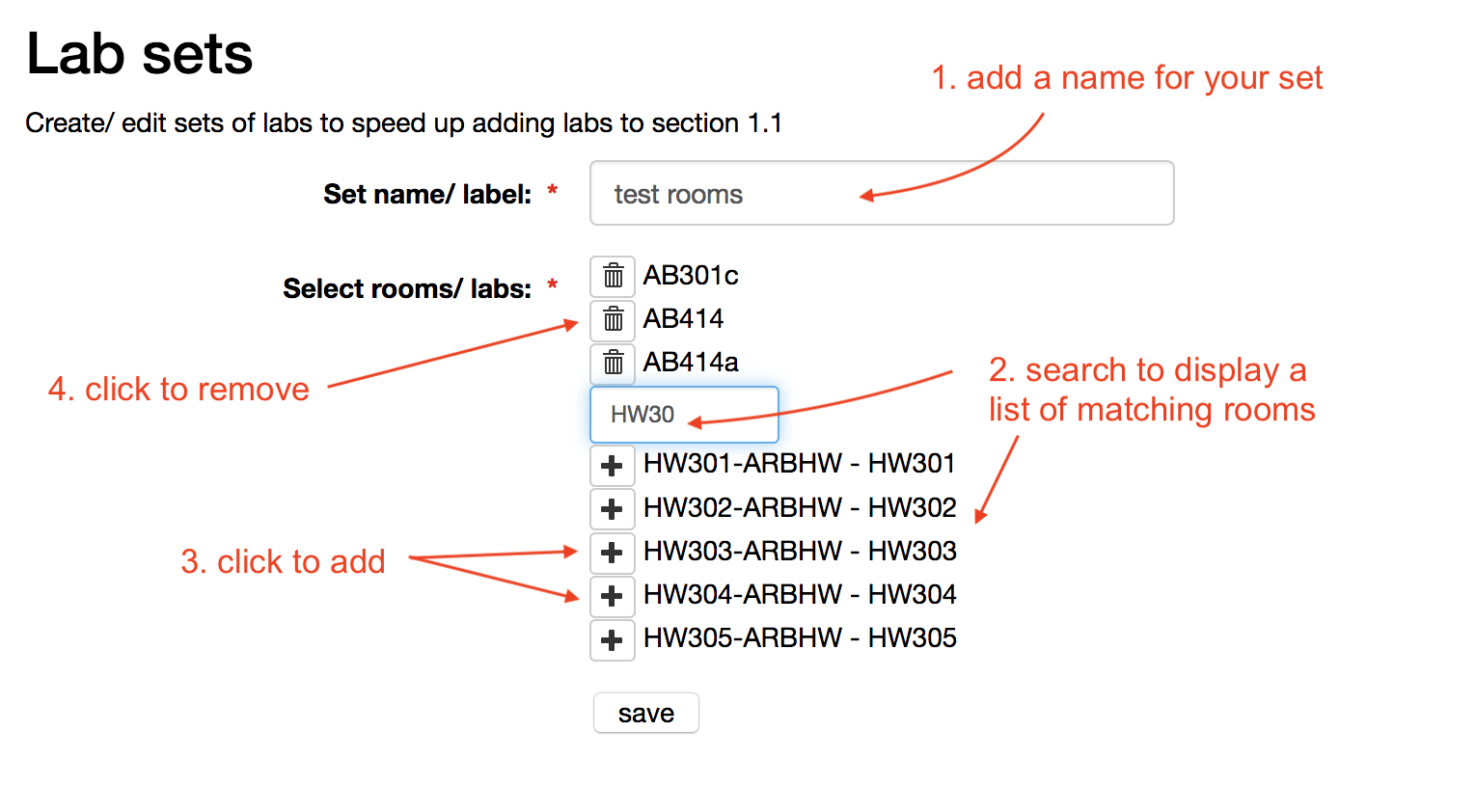Add HW305 via its plus icon
Image resolution: width=1476 pixels, height=812 pixels.
(x=612, y=639)
